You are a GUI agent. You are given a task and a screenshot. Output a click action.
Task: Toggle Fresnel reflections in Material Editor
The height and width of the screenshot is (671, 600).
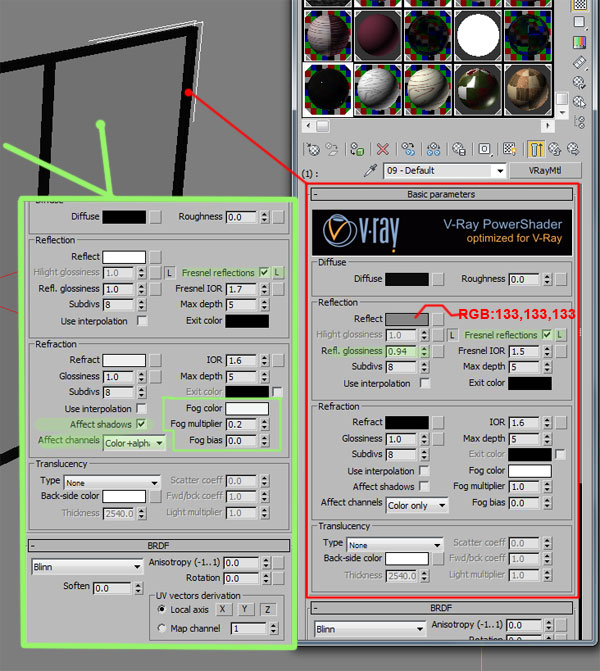(x=547, y=335)
